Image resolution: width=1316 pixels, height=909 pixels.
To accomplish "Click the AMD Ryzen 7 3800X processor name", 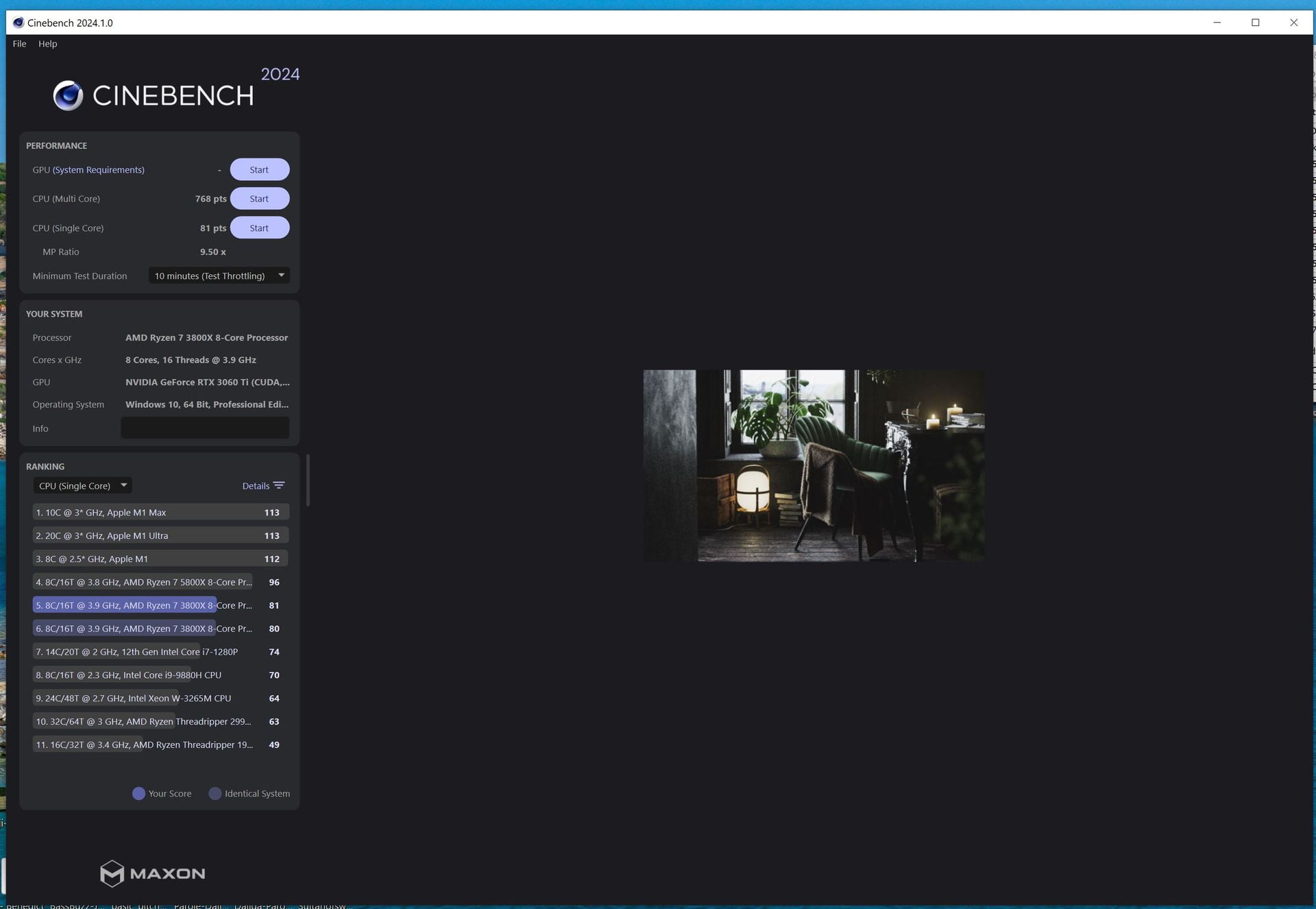I will (206, 338).
